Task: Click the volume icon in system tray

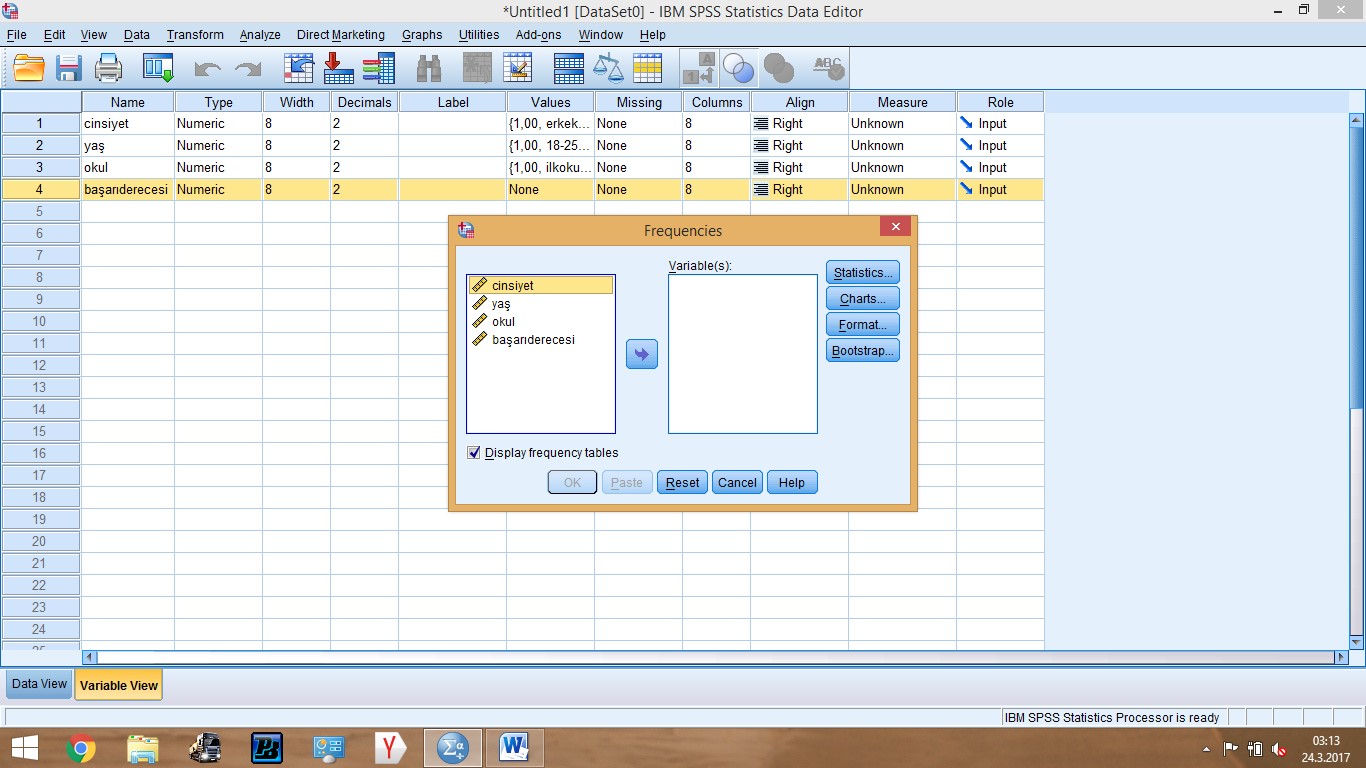Action: point(1279,749)
